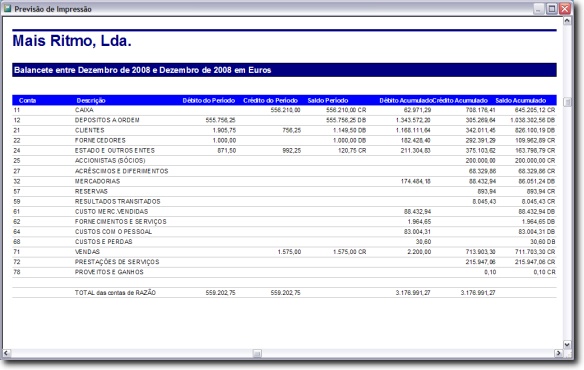This screenshot has width=584, height=370.
Task: Click the VENDAS account description
Action: (87, 252)
